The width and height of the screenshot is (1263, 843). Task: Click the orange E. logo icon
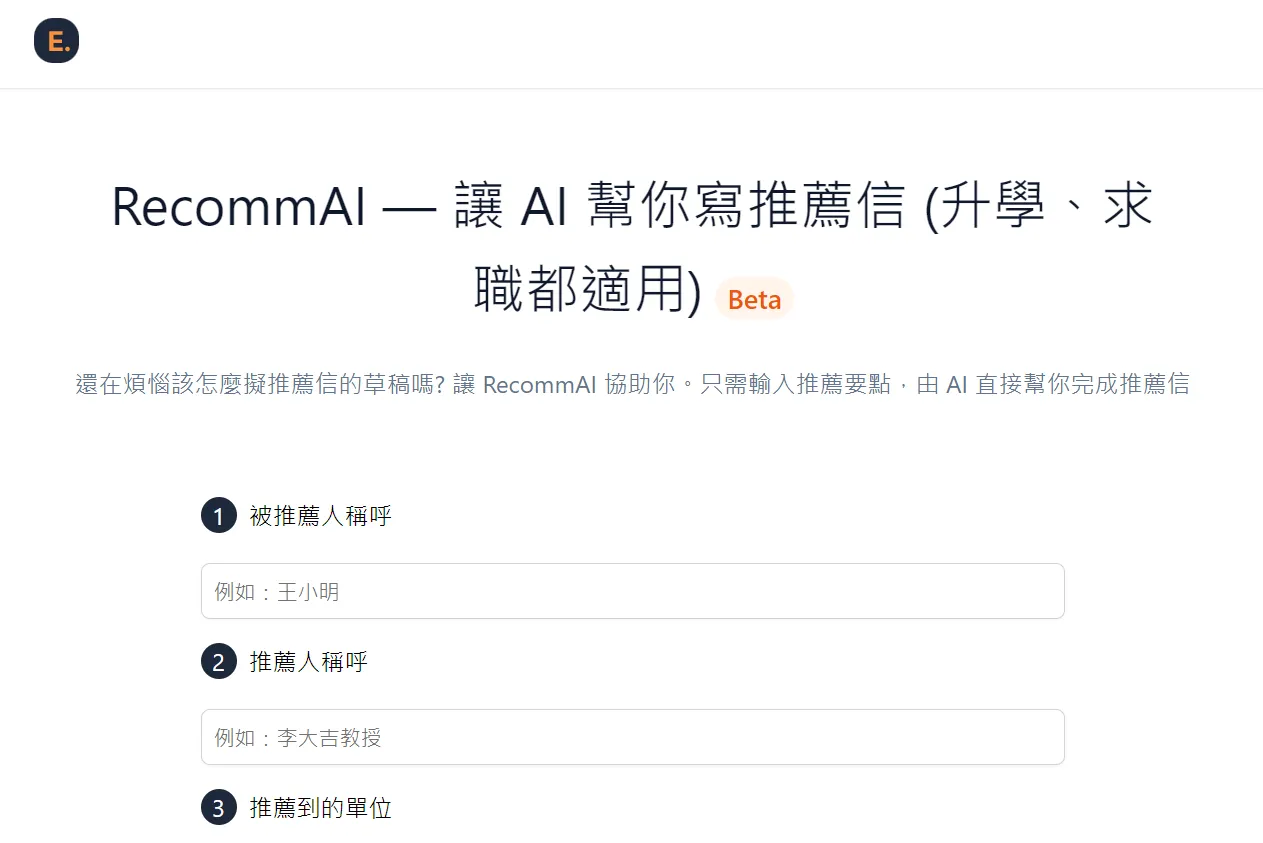pos(56,41)
